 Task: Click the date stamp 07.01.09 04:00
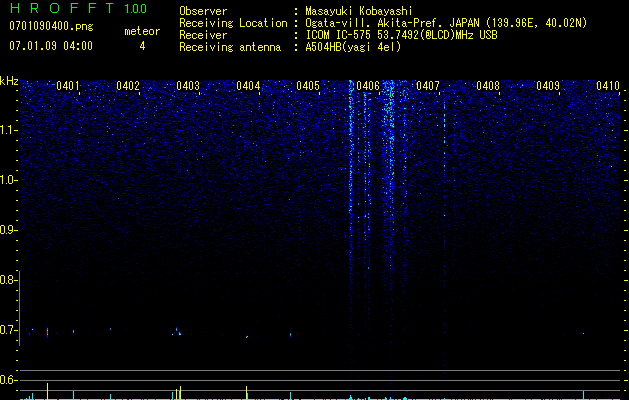(51, 46)
